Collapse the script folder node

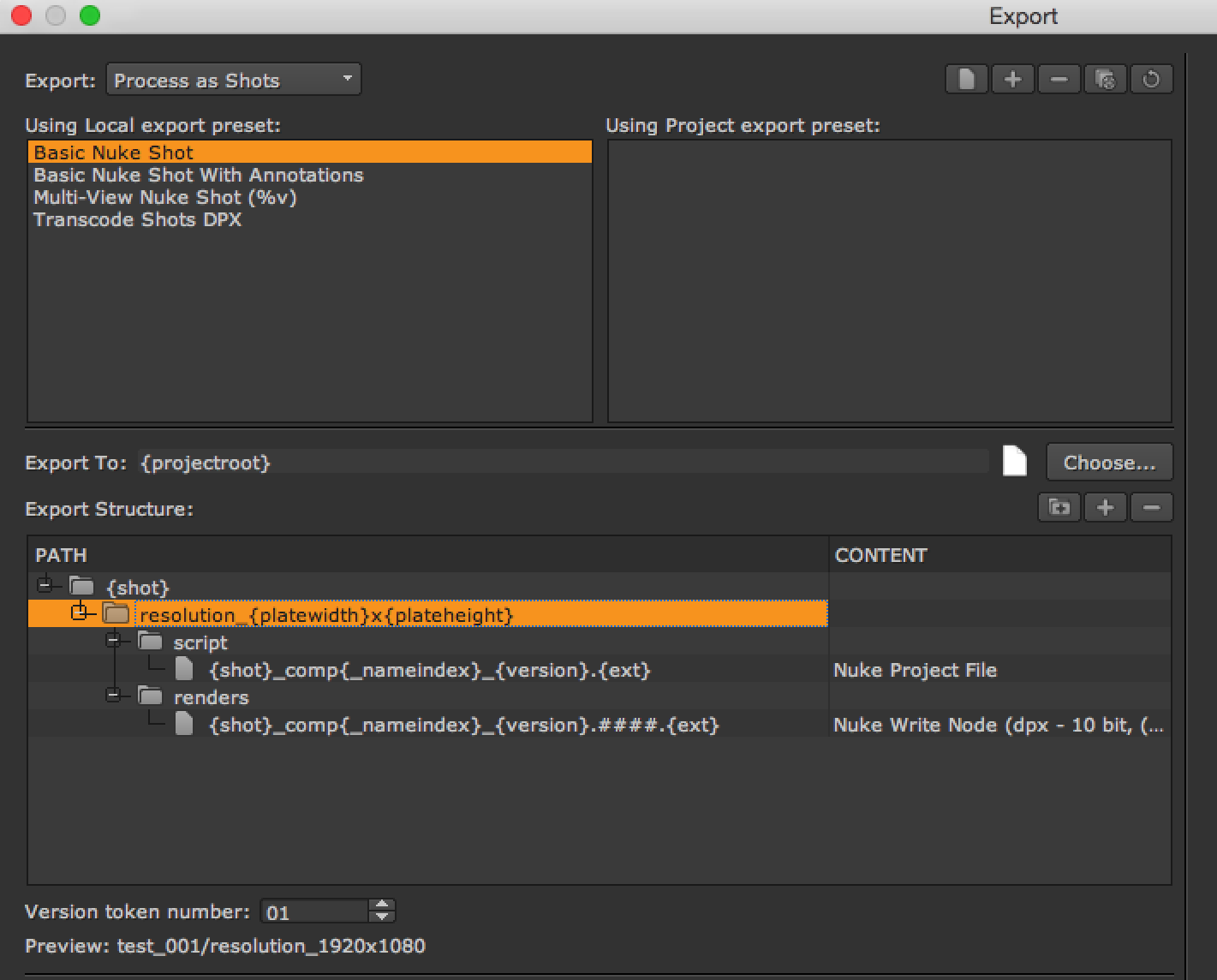113,641
